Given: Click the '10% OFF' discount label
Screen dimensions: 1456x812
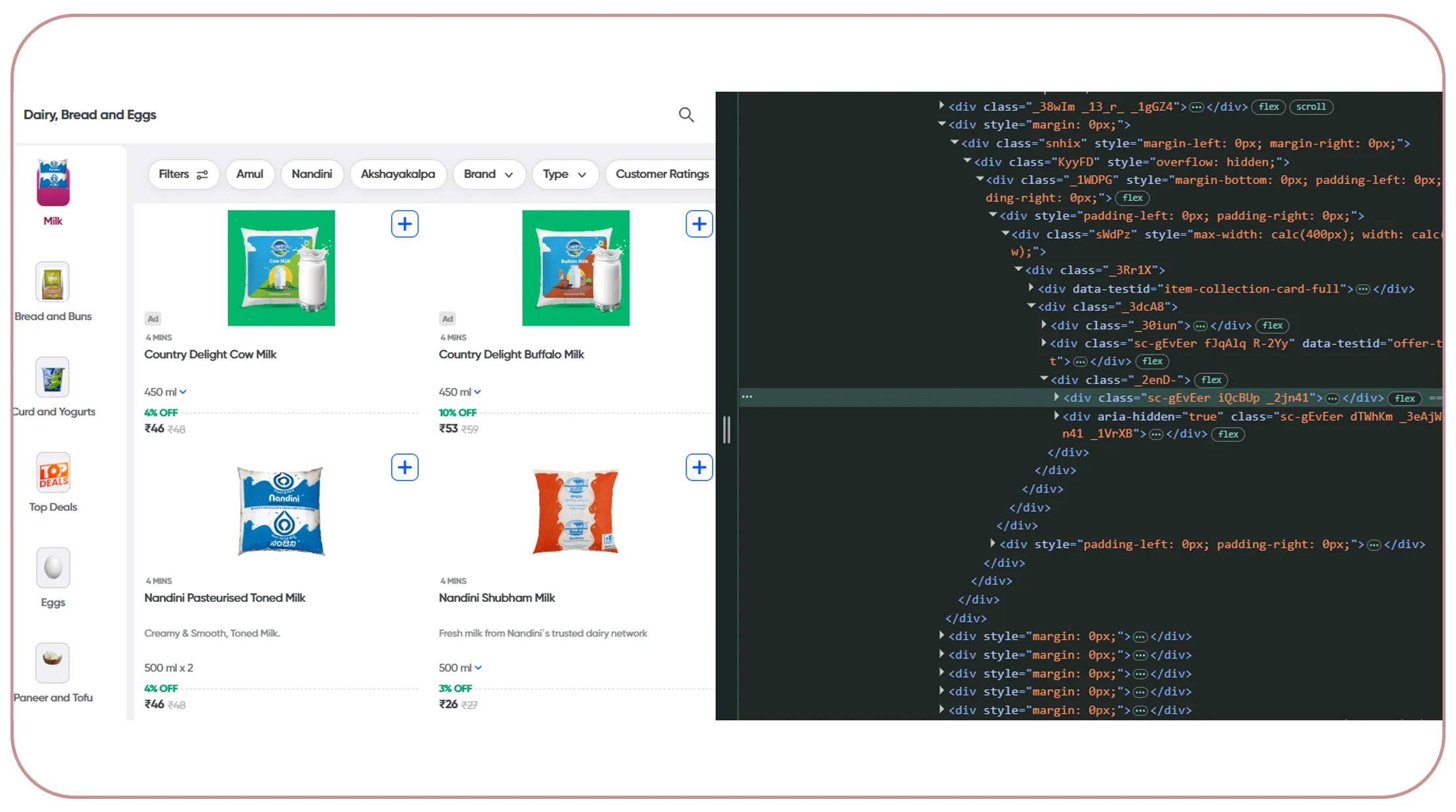Looking at the screenshot, I should (x=458, y=413).
